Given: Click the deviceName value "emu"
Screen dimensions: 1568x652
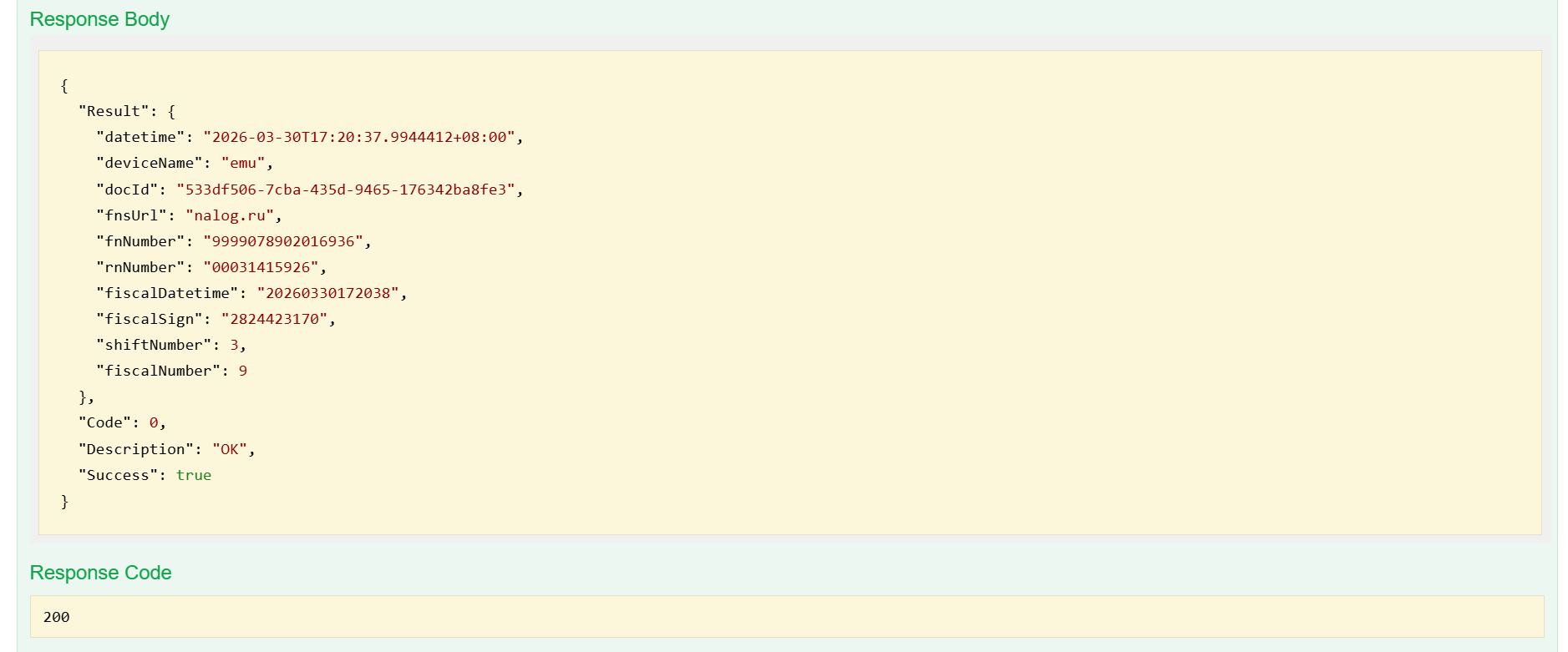Looking at the screenshot, I should (243, 163).
